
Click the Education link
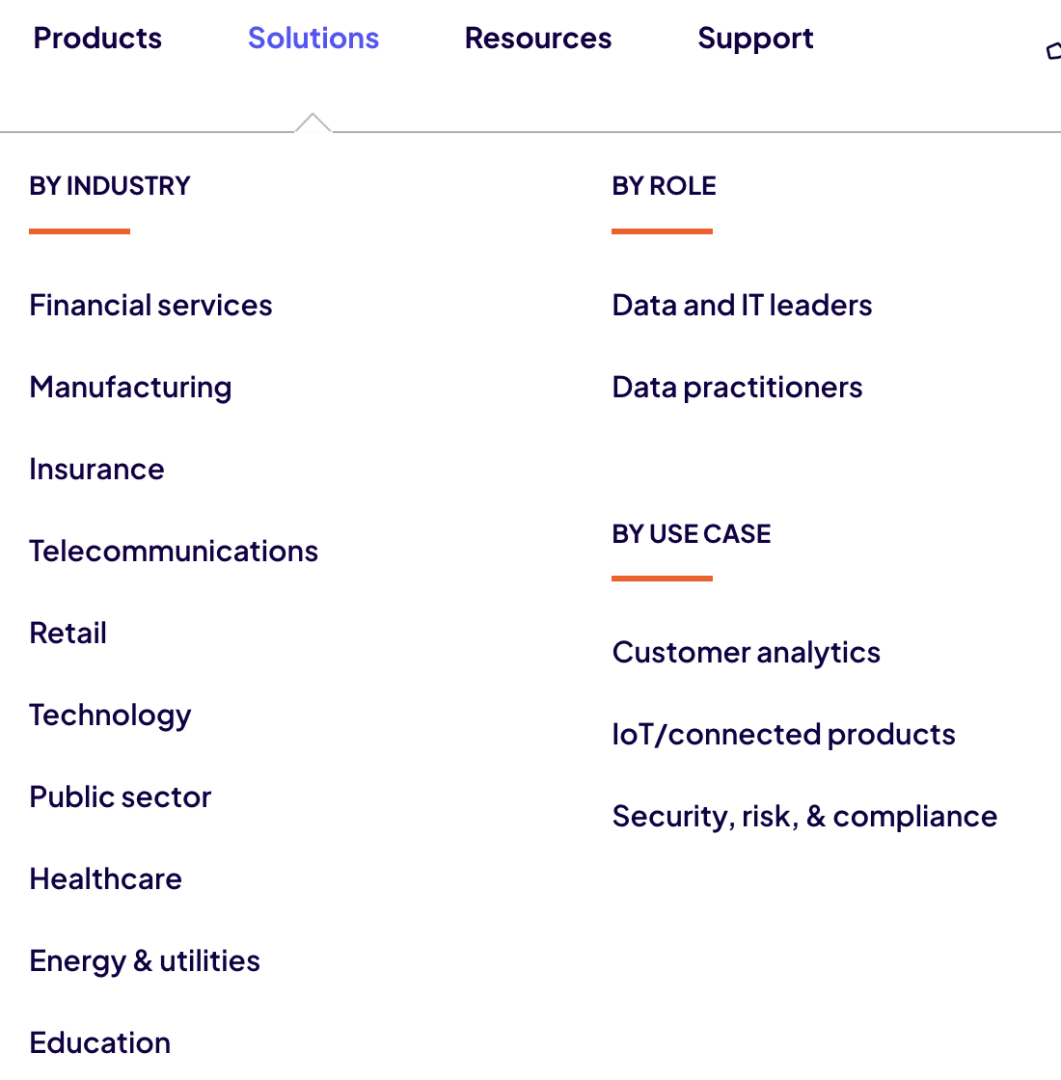(100, 1043)
